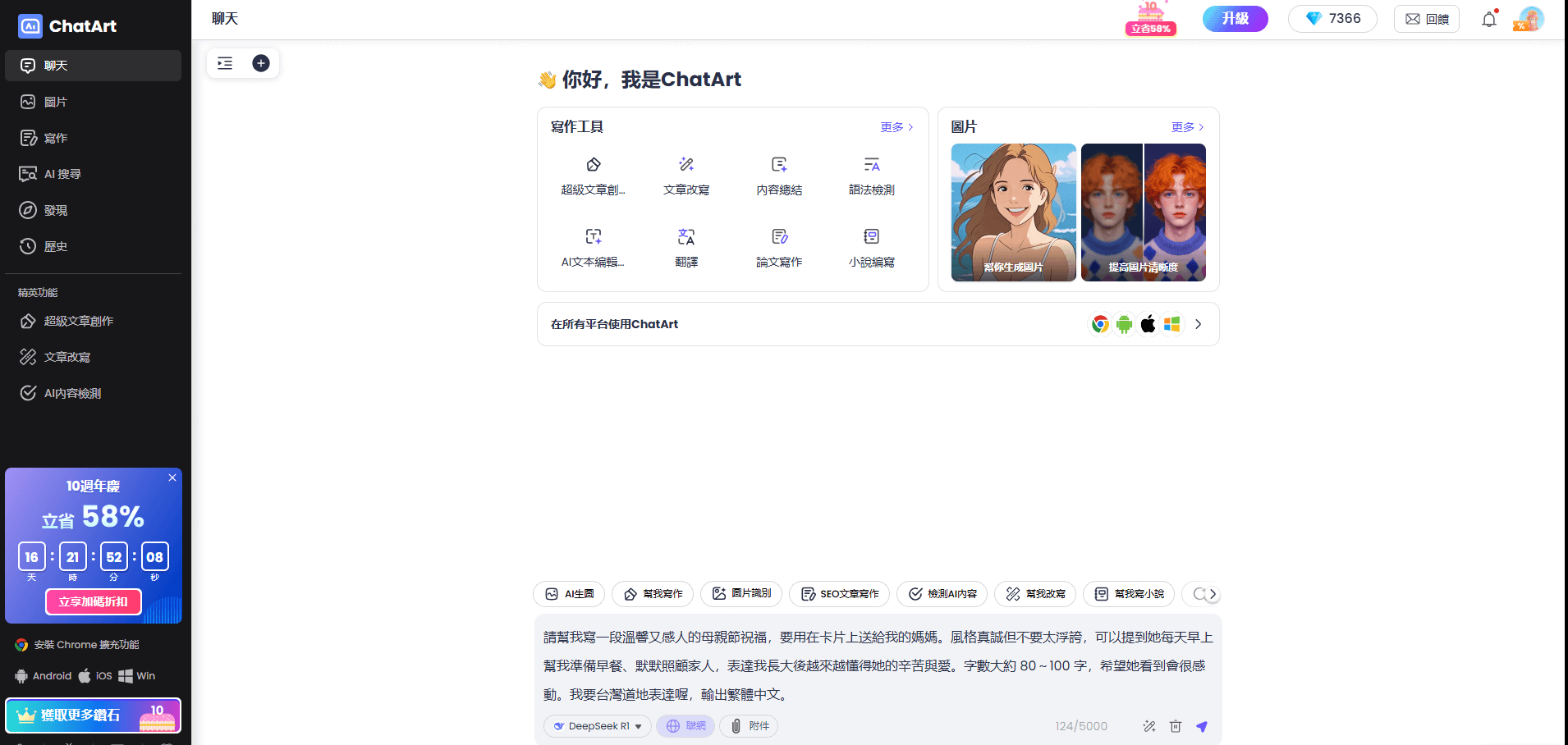Viewport: 1568px width, 745px height.
Task: Open the 圖片 sidebar item
Action: tap(93, 102)
